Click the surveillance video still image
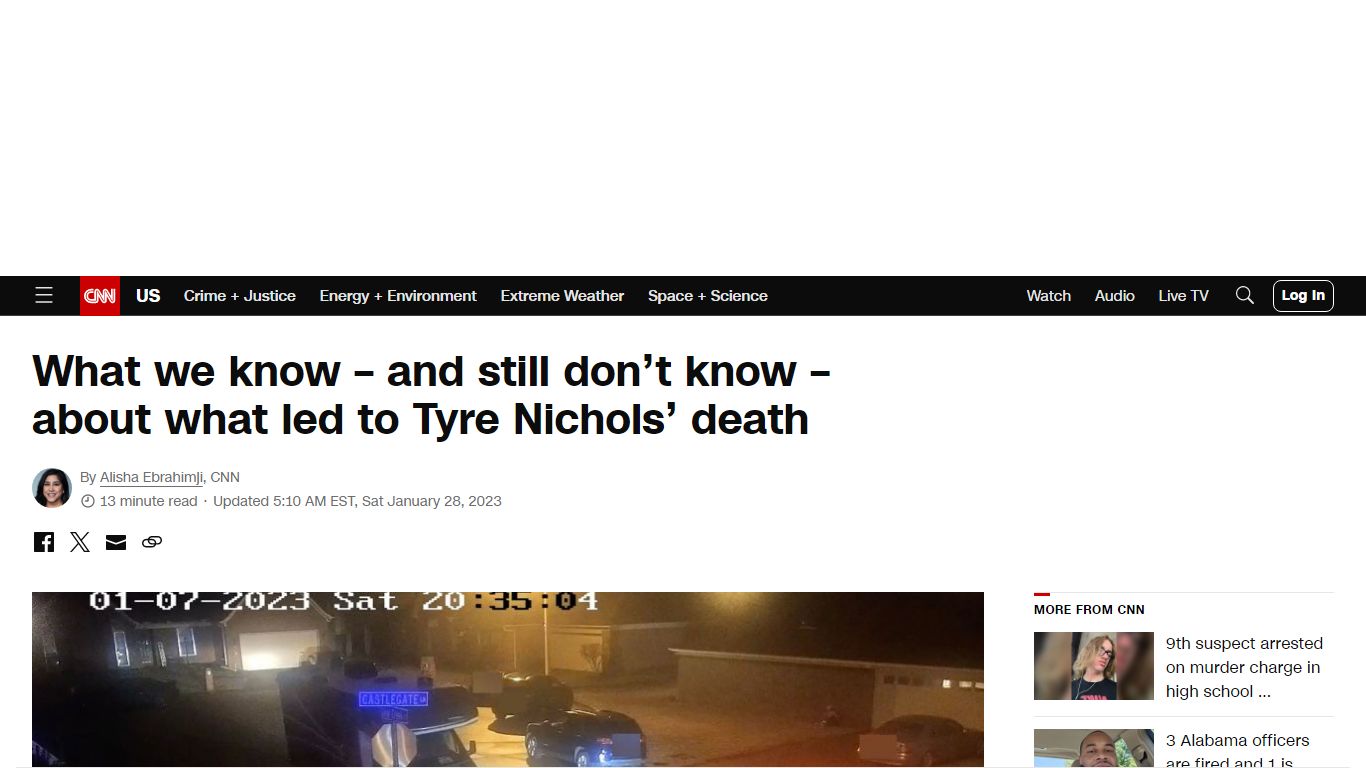Screen dimensions: 1366x768 508,680
